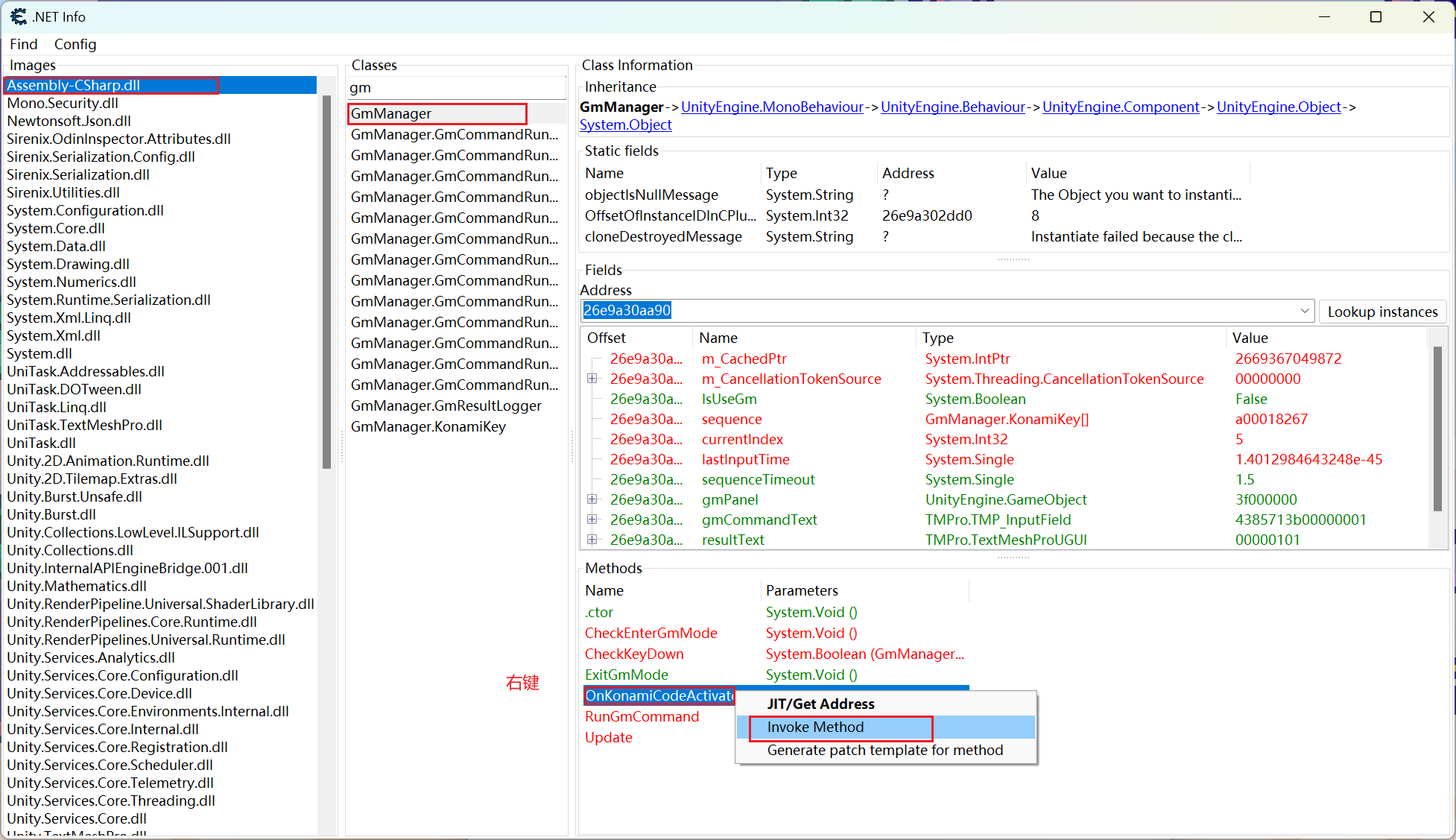Expand the m_CancellationTokenSource field node
1456x840 pixels.
pos(592,379)
